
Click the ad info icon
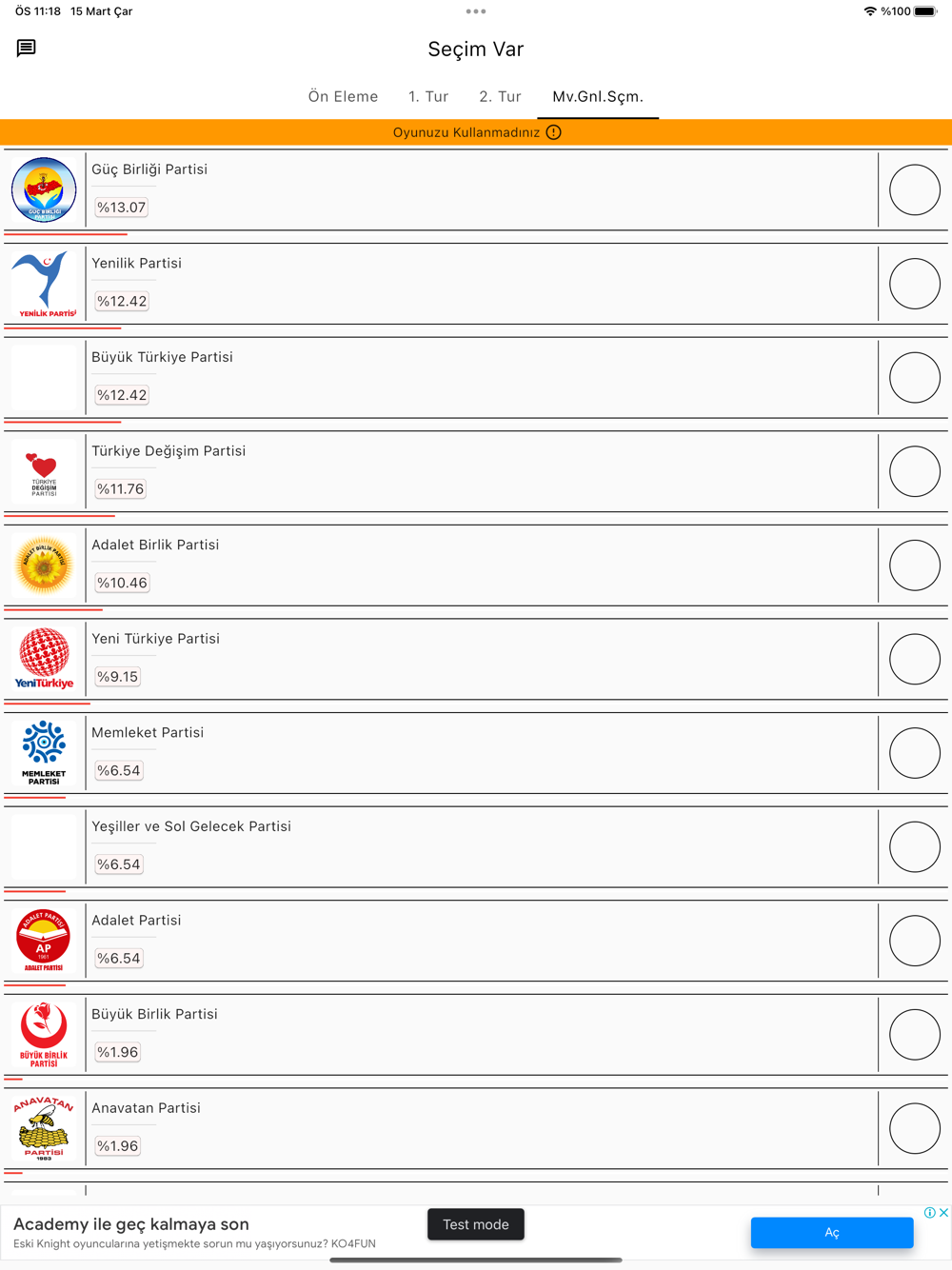(x=929, y=1213)
